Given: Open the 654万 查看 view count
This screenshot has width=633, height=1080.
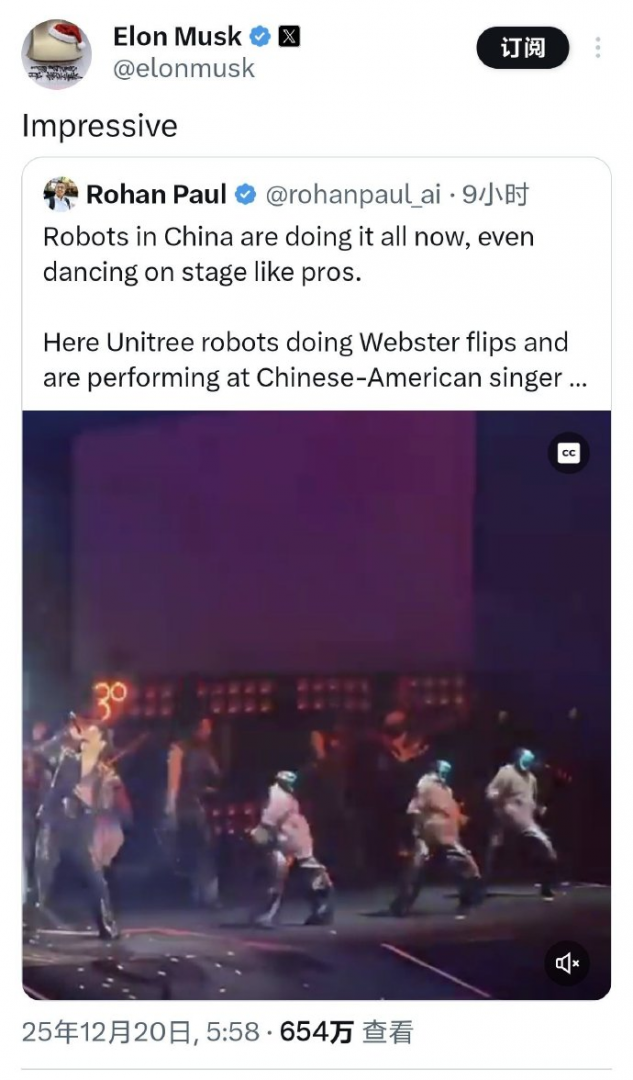Looking at the screenshot, I should [x=346, y=1032].
